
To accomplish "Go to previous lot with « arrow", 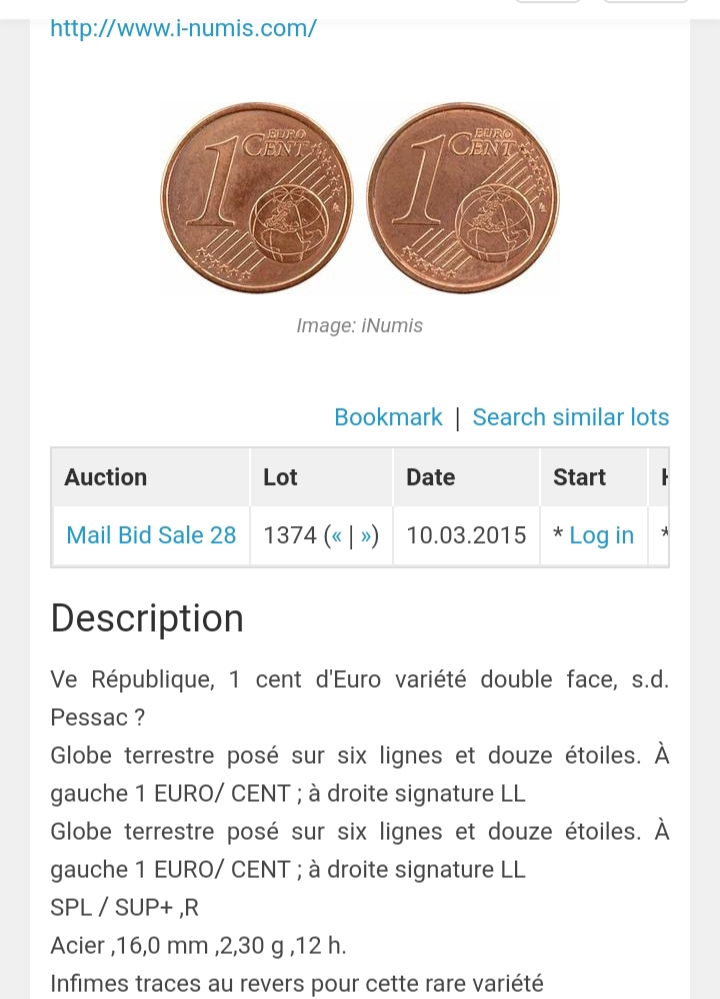I will [336, 535].
